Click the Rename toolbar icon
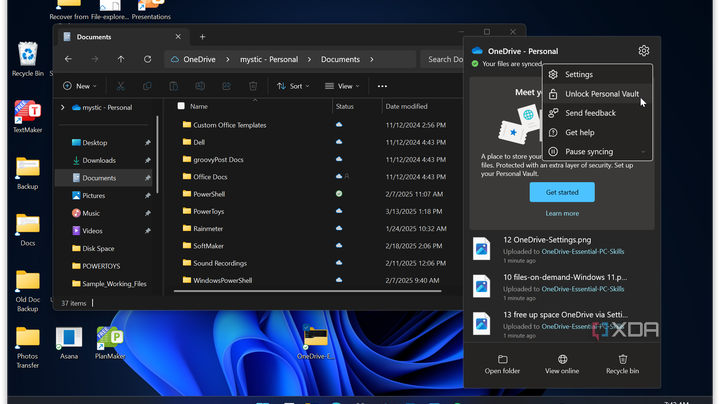The image size is (720, 404). [200, 86]
